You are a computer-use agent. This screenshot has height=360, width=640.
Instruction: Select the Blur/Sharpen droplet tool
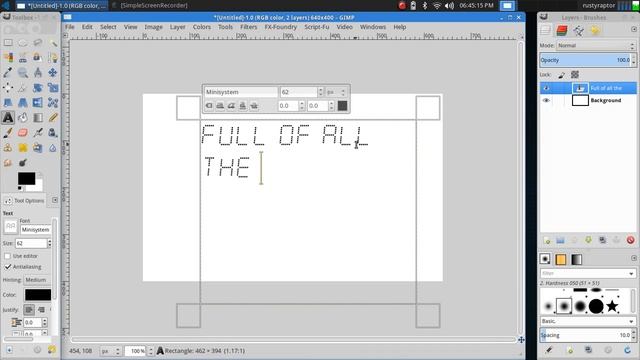[53, 148]
